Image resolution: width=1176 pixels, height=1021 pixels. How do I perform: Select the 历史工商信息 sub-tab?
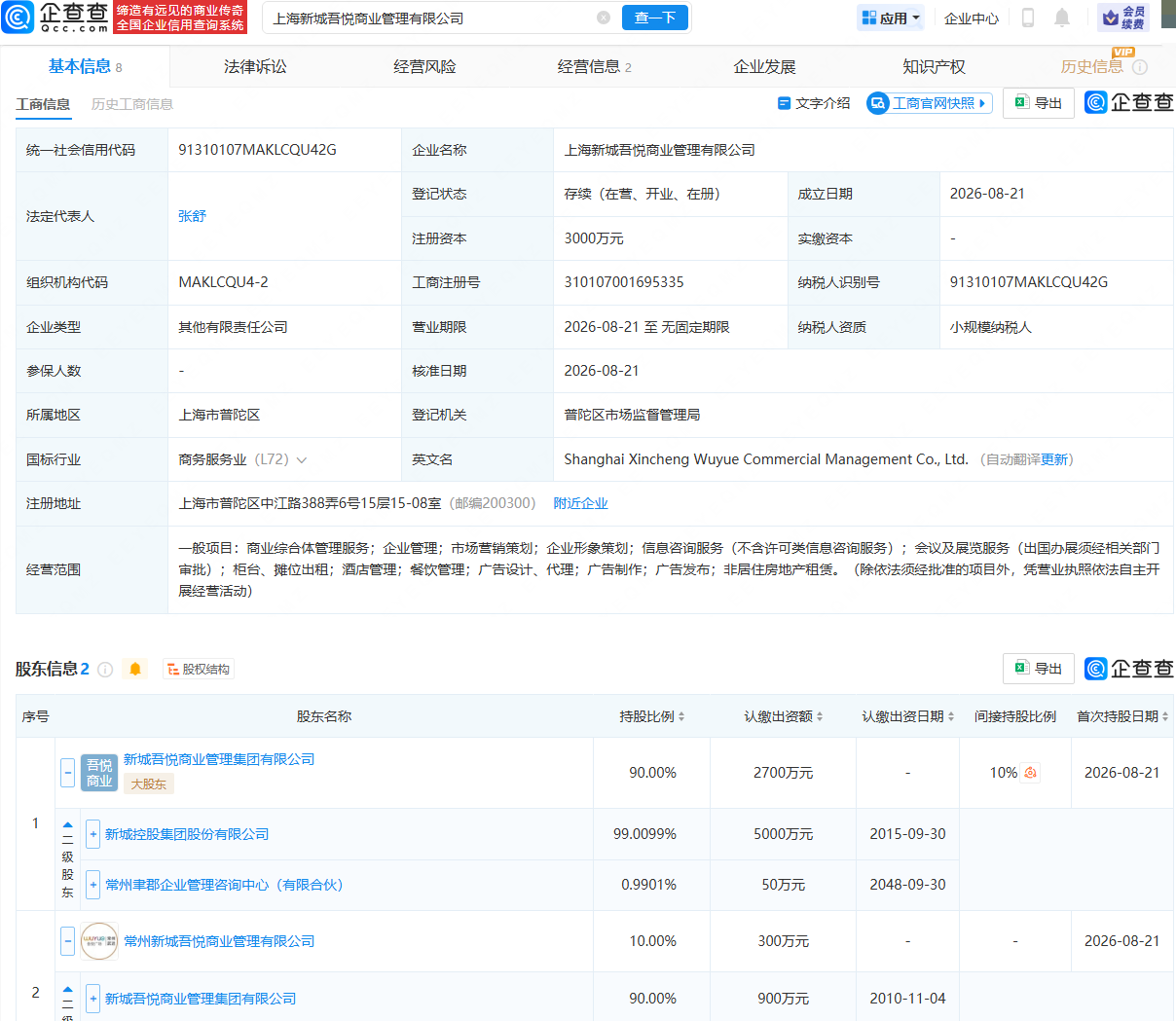132,104
